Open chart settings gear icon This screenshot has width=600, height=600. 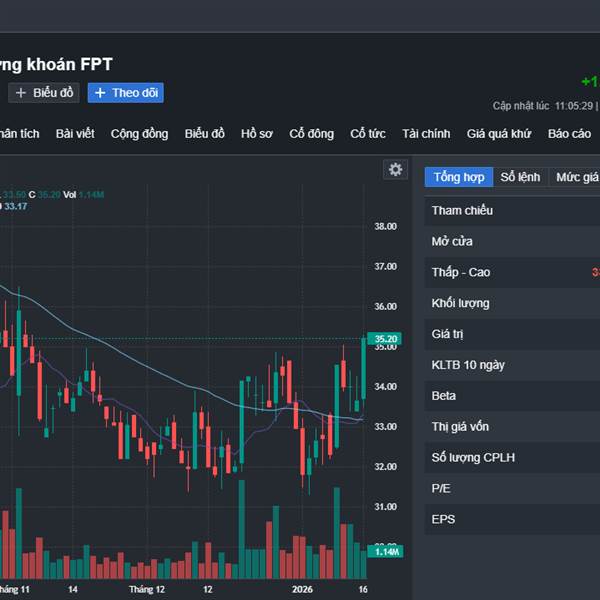click(x=396, y=170)
